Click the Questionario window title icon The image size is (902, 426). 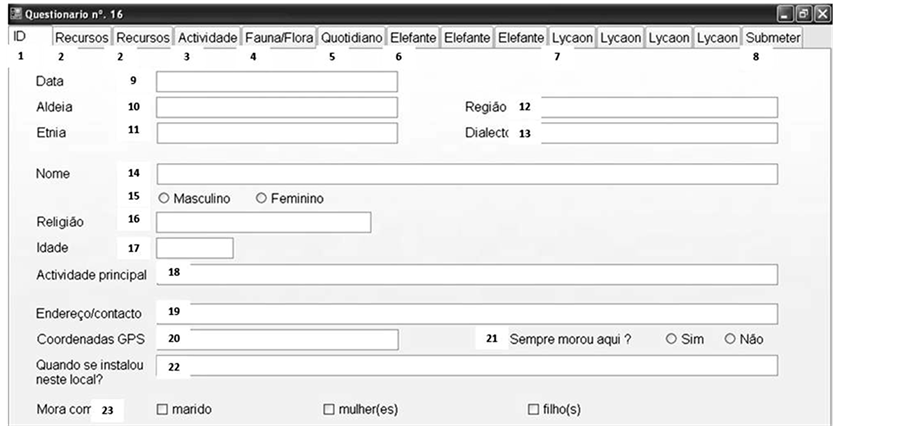14,13
